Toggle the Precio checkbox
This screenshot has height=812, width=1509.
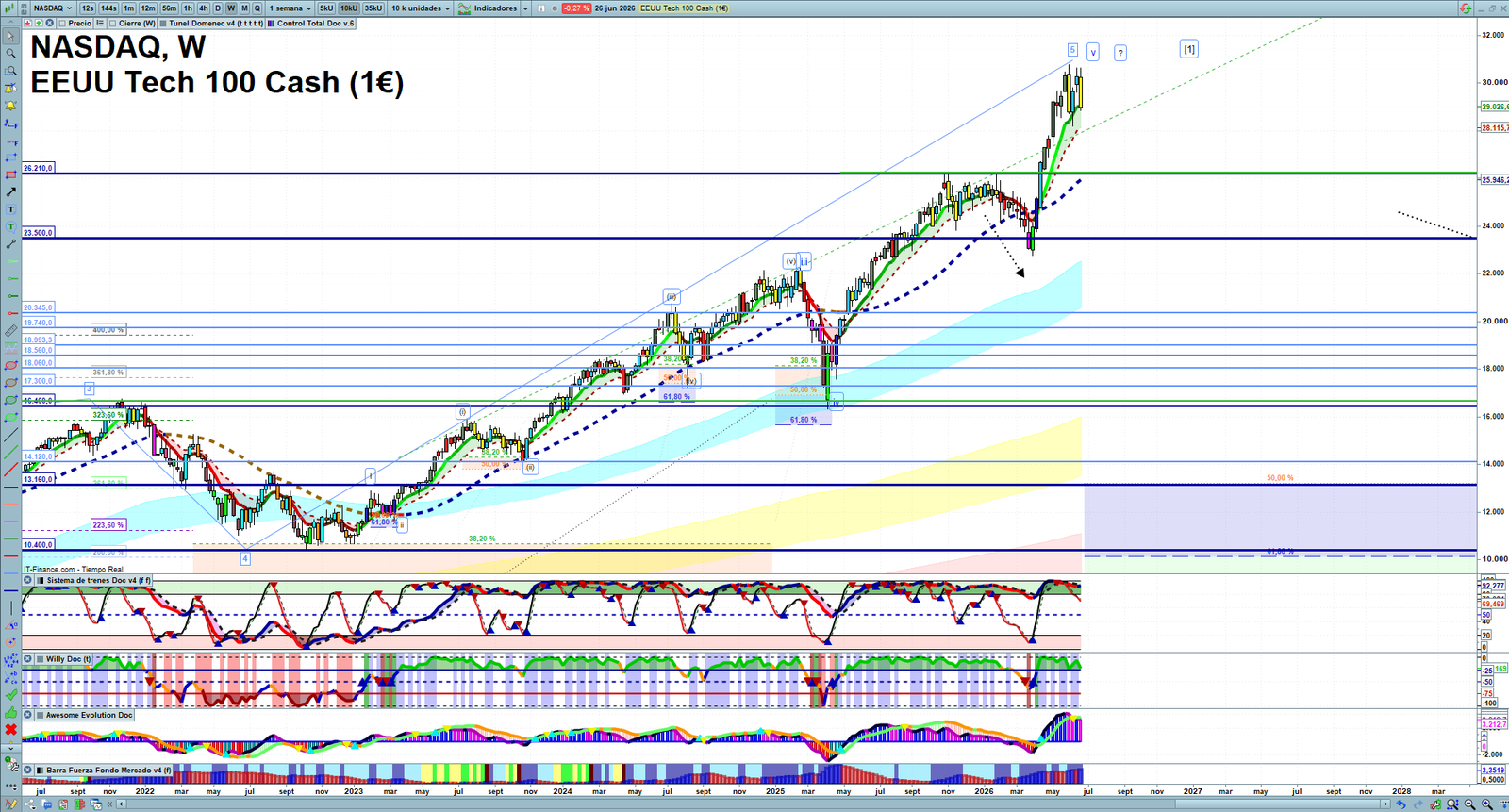pos(62,23)
